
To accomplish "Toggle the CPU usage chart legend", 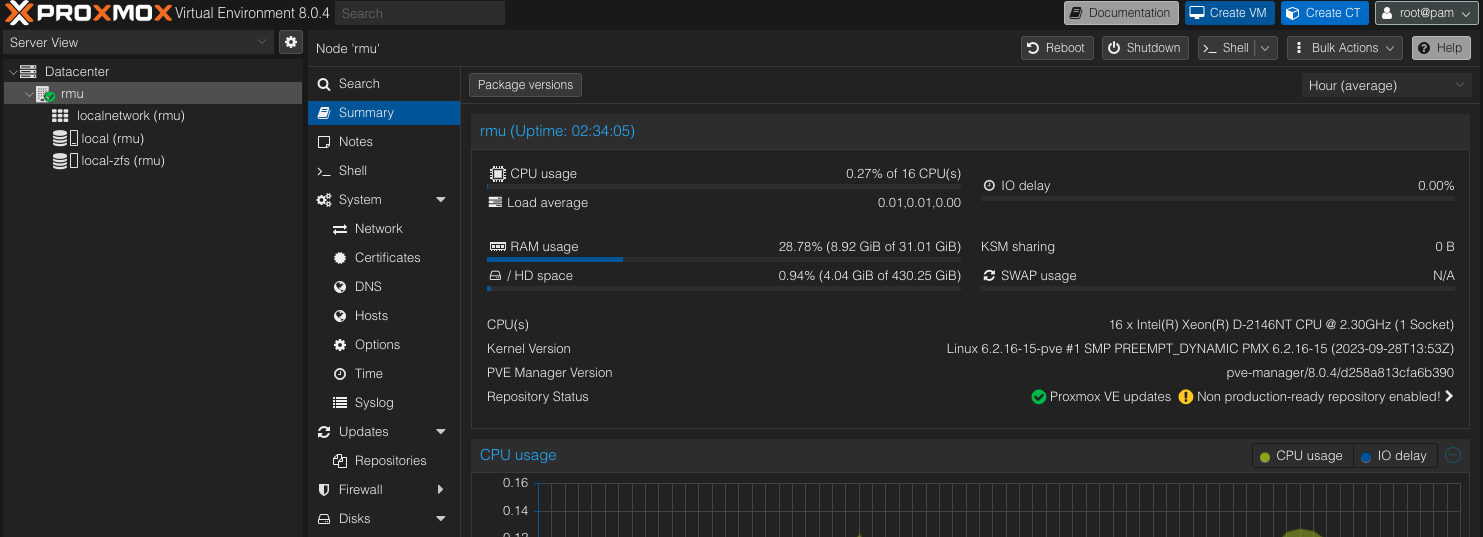I will click(1302, 456).
